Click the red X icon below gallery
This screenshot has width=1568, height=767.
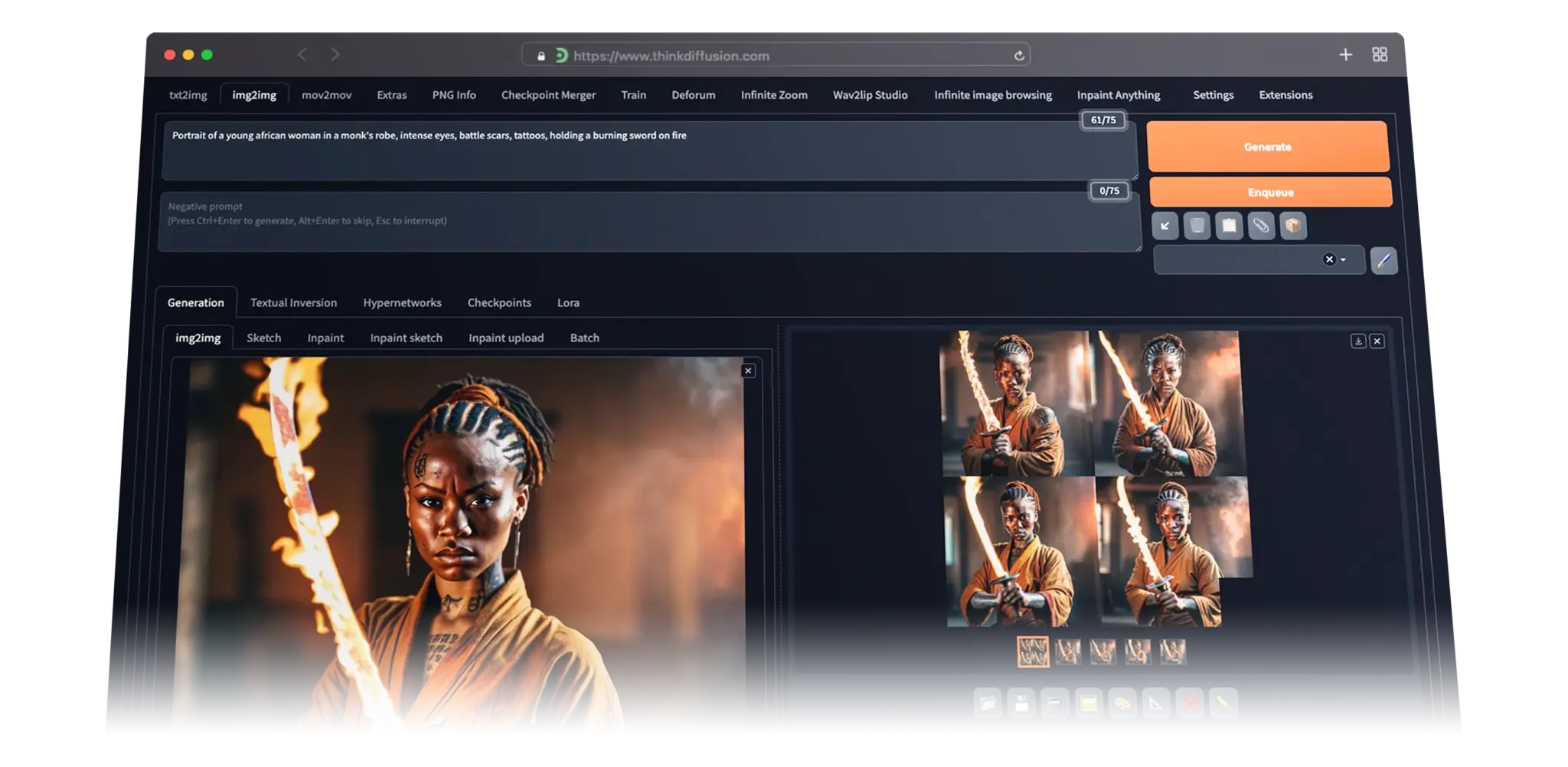pos(1189,703)
